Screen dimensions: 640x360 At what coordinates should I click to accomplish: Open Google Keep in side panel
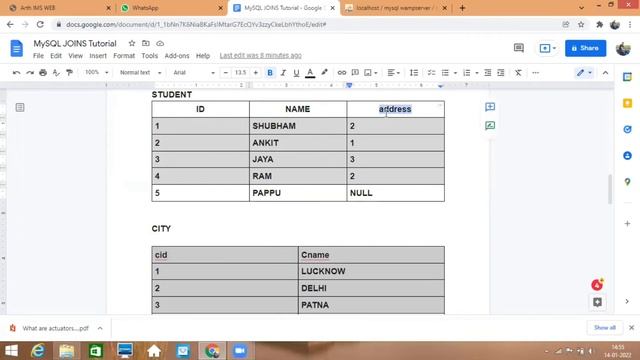627,103
